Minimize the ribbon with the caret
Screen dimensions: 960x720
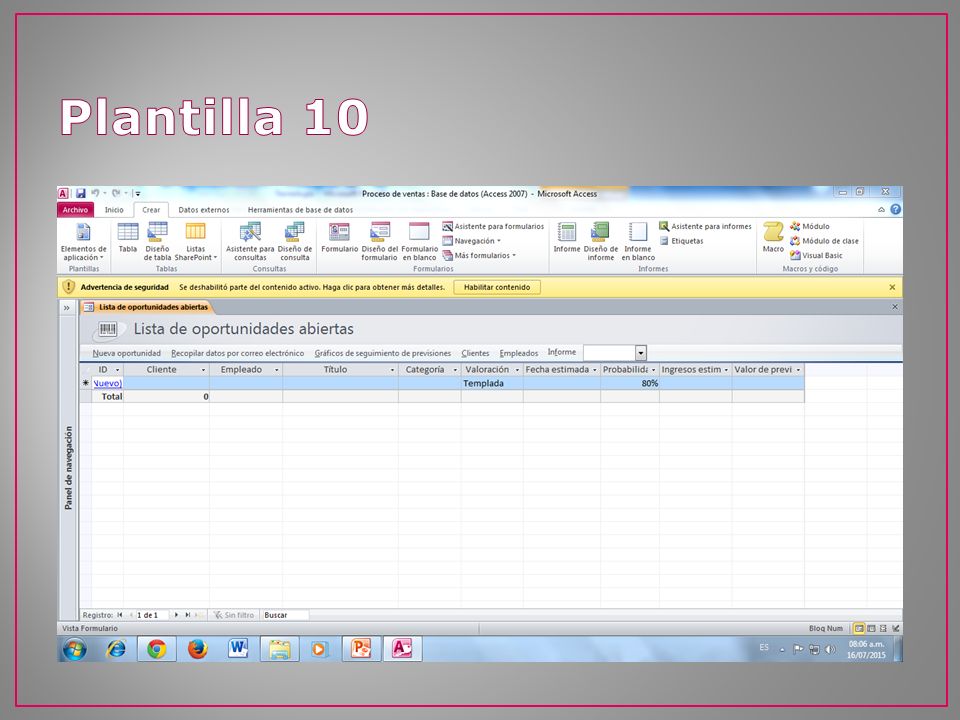tap(881, 210)
